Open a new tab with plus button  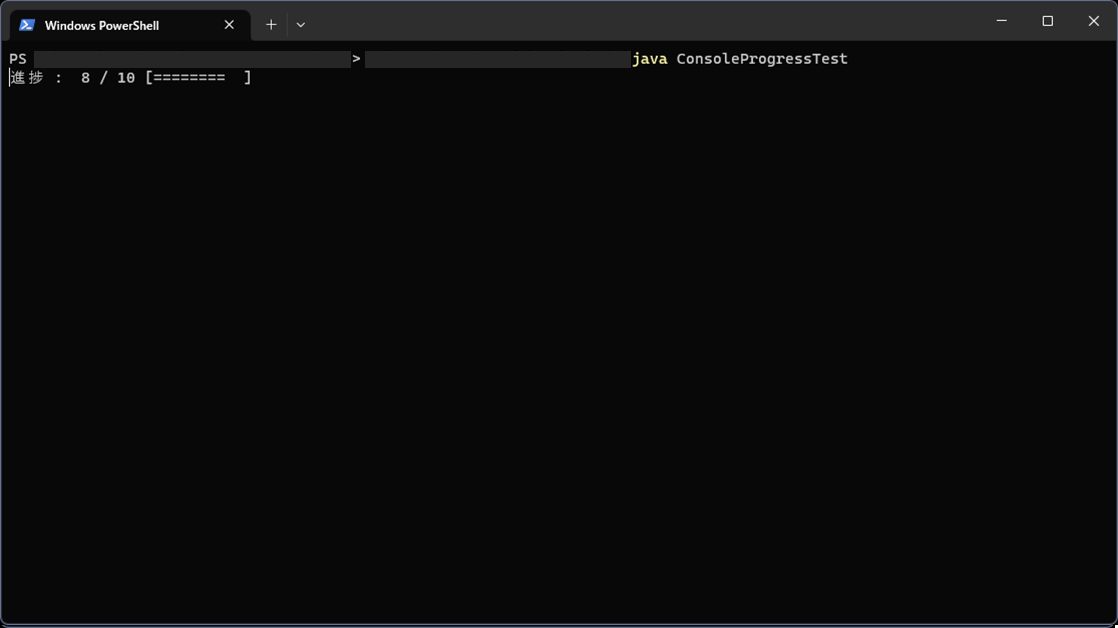point(271,25)
